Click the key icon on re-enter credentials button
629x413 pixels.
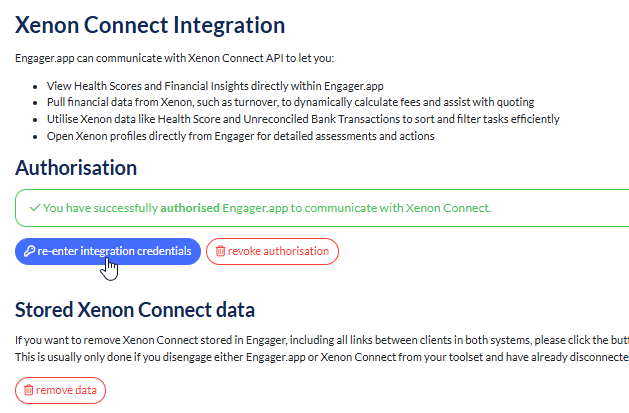(x=30, y=251)
